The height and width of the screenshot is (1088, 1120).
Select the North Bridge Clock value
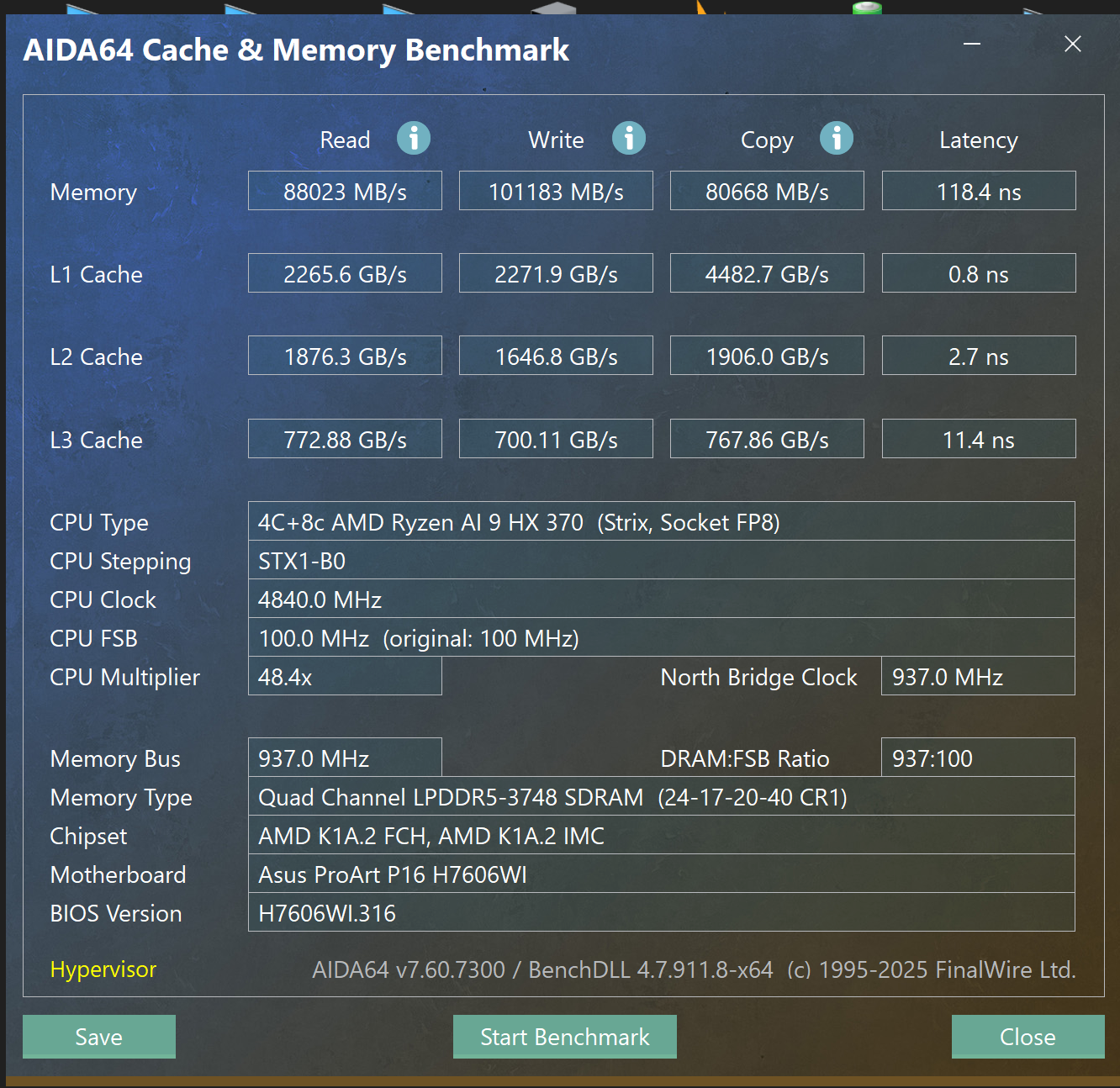tap(977, 676)
